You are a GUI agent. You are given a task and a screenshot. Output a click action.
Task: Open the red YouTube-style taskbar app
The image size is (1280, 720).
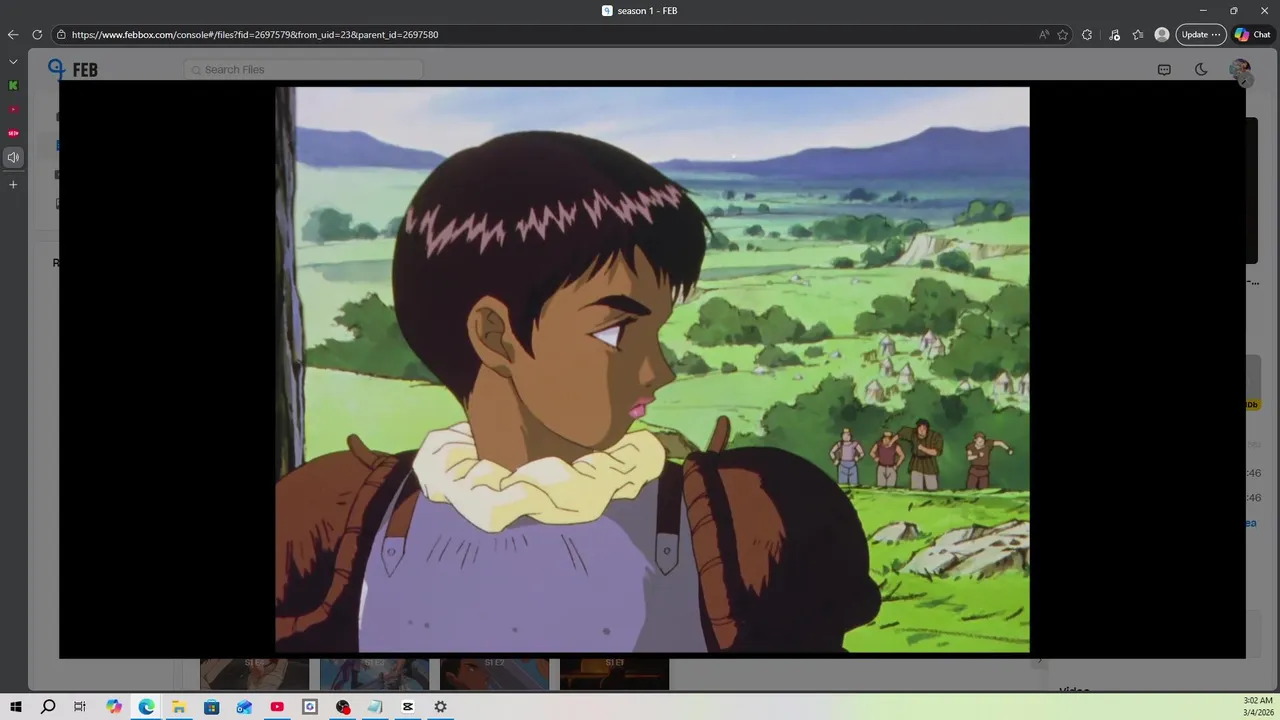click(277, 707)
